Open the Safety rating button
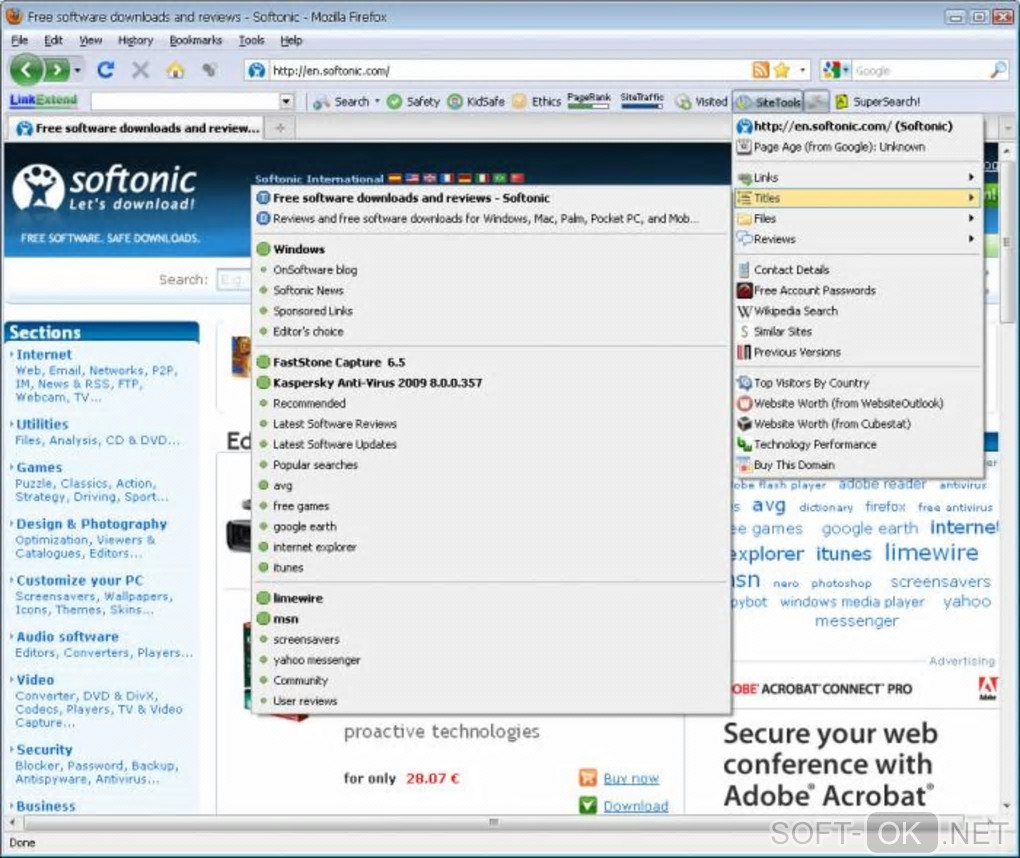 click(414, 101)
